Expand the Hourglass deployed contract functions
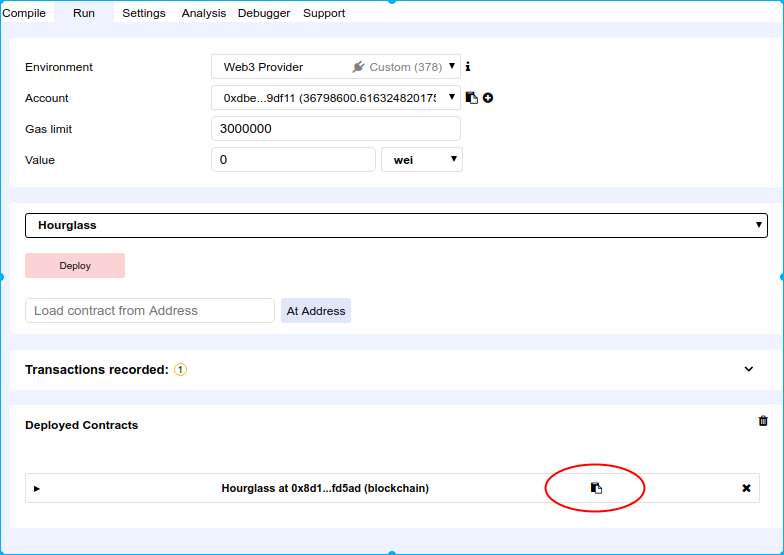The width and height of the screenshot is (784, 555). point(37,489)
